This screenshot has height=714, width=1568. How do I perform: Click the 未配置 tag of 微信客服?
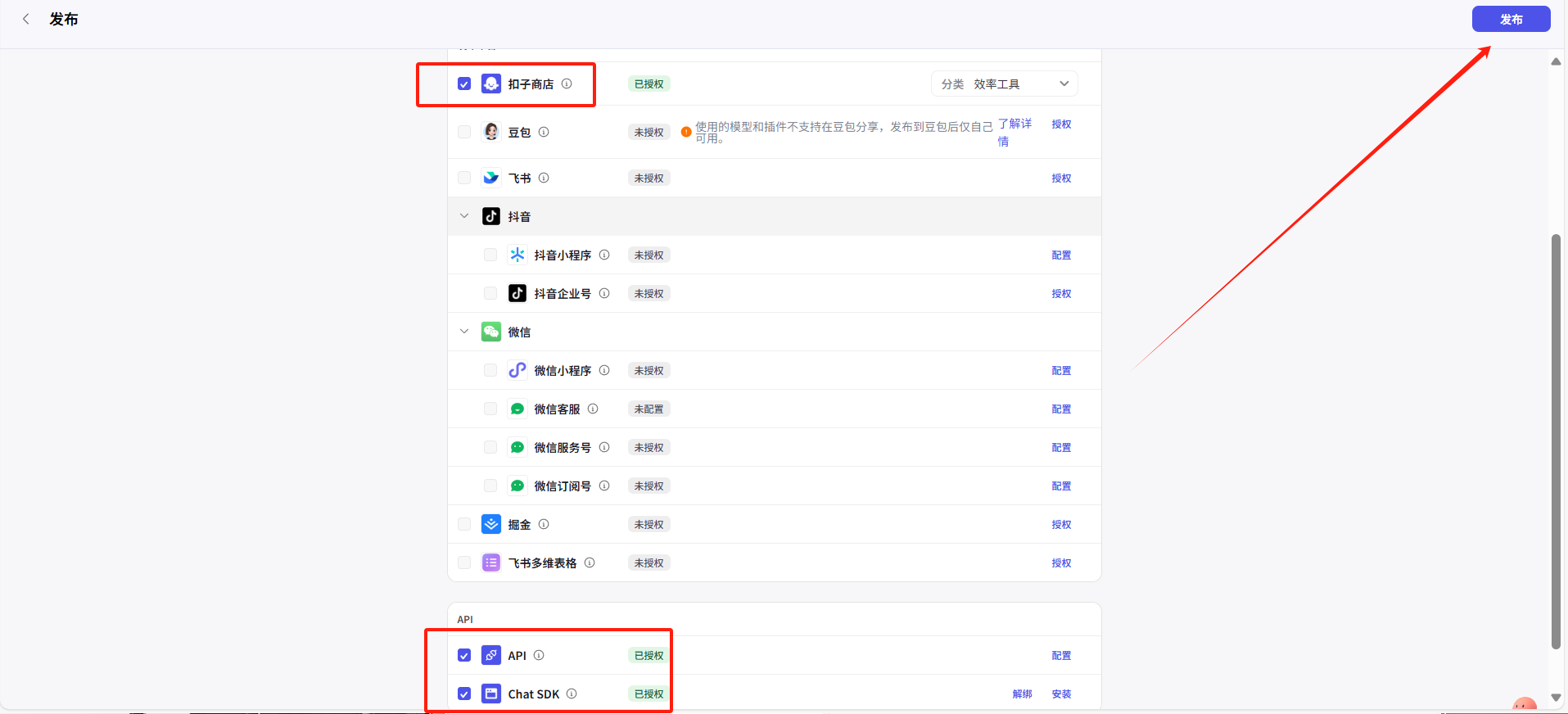[649, 409]
